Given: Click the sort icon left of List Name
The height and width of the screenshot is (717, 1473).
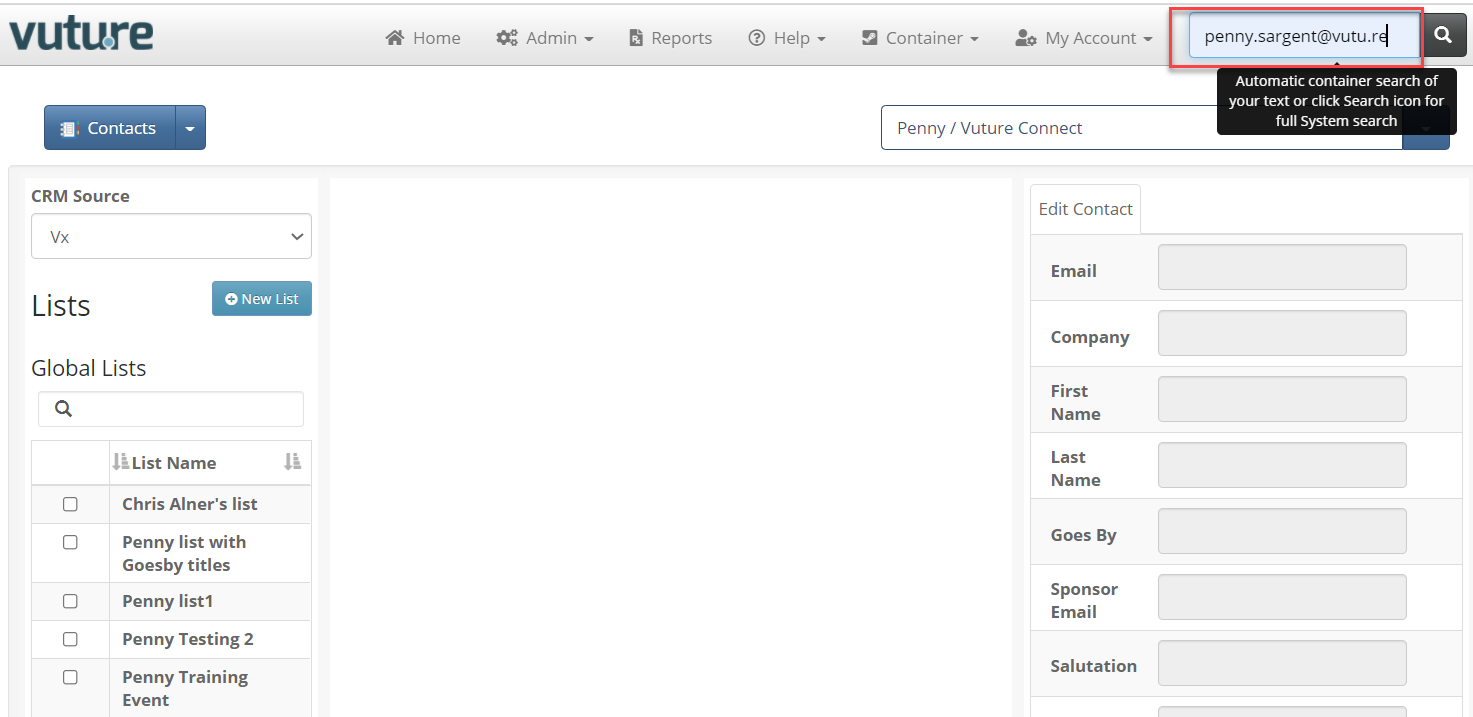Looking at the screenshot, I should 121,462.
